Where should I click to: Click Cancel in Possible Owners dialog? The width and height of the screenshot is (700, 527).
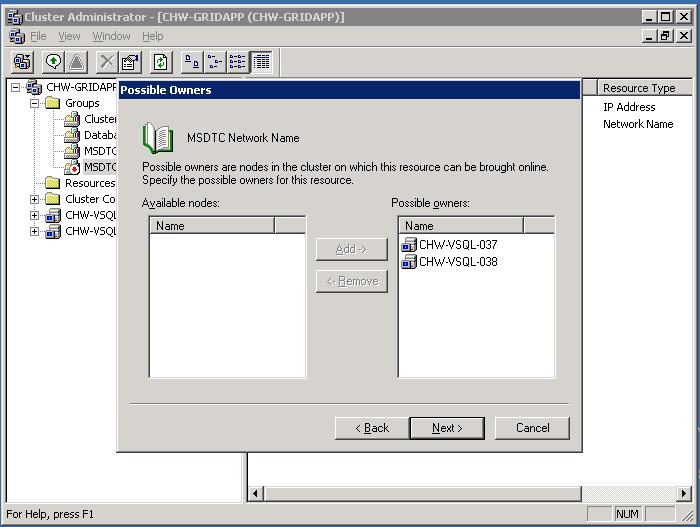[532, 428]
